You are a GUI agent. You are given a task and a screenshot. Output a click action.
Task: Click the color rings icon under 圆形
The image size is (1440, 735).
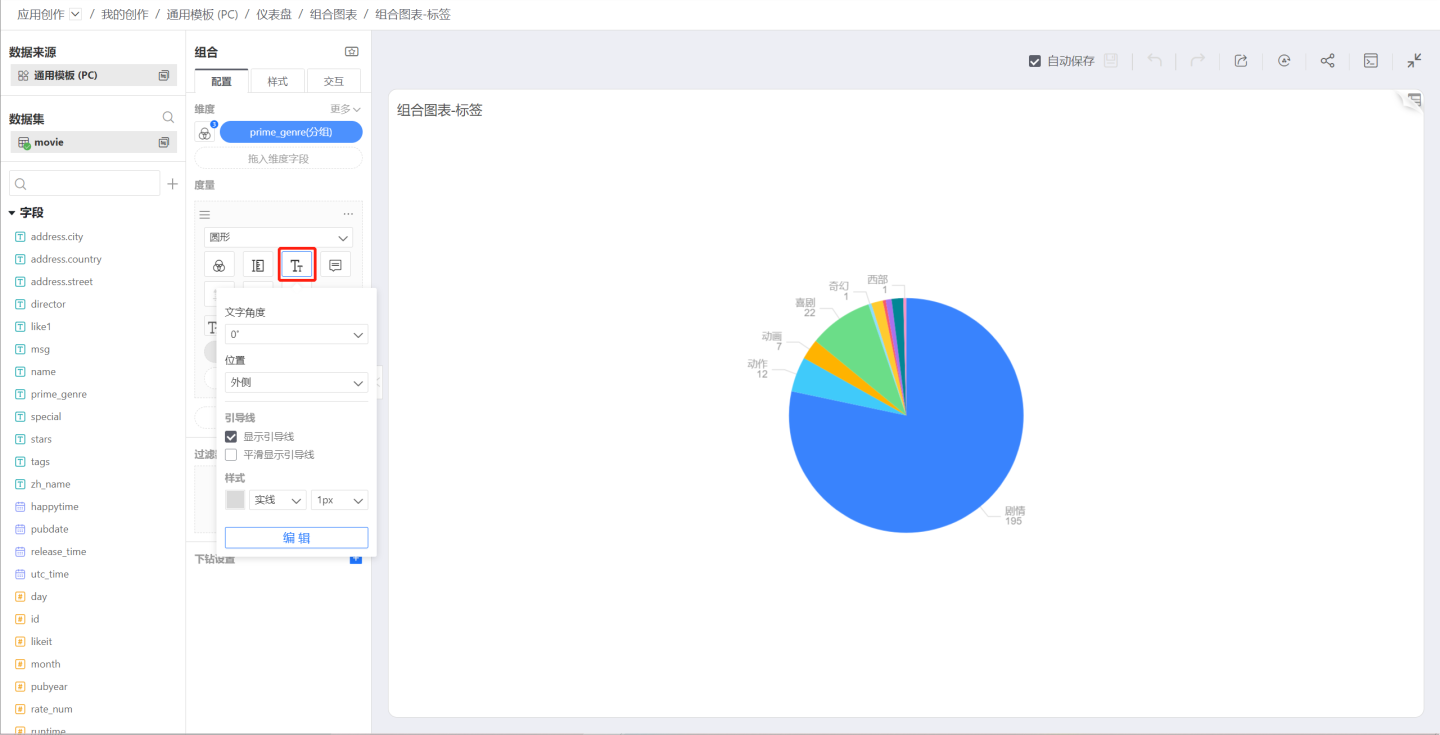pos(219,265)
